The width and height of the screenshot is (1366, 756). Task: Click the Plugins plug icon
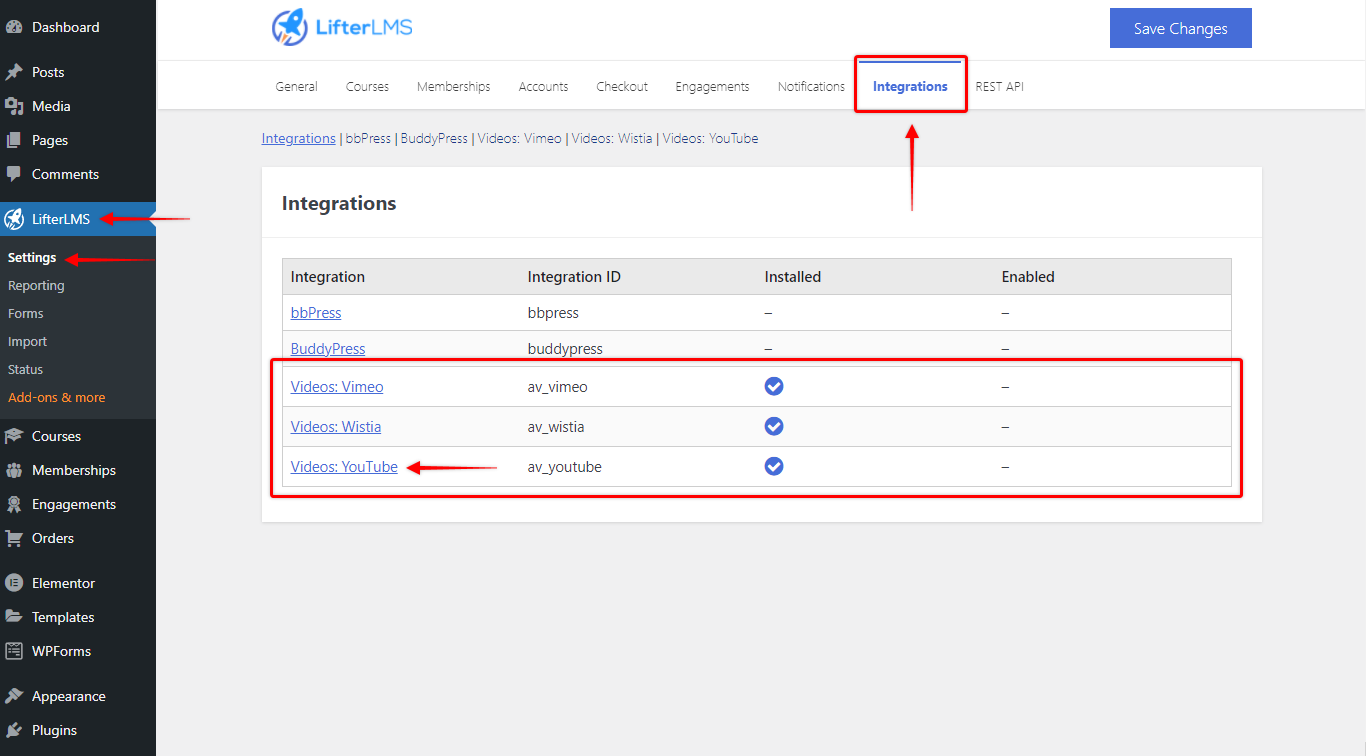point(14,730)
